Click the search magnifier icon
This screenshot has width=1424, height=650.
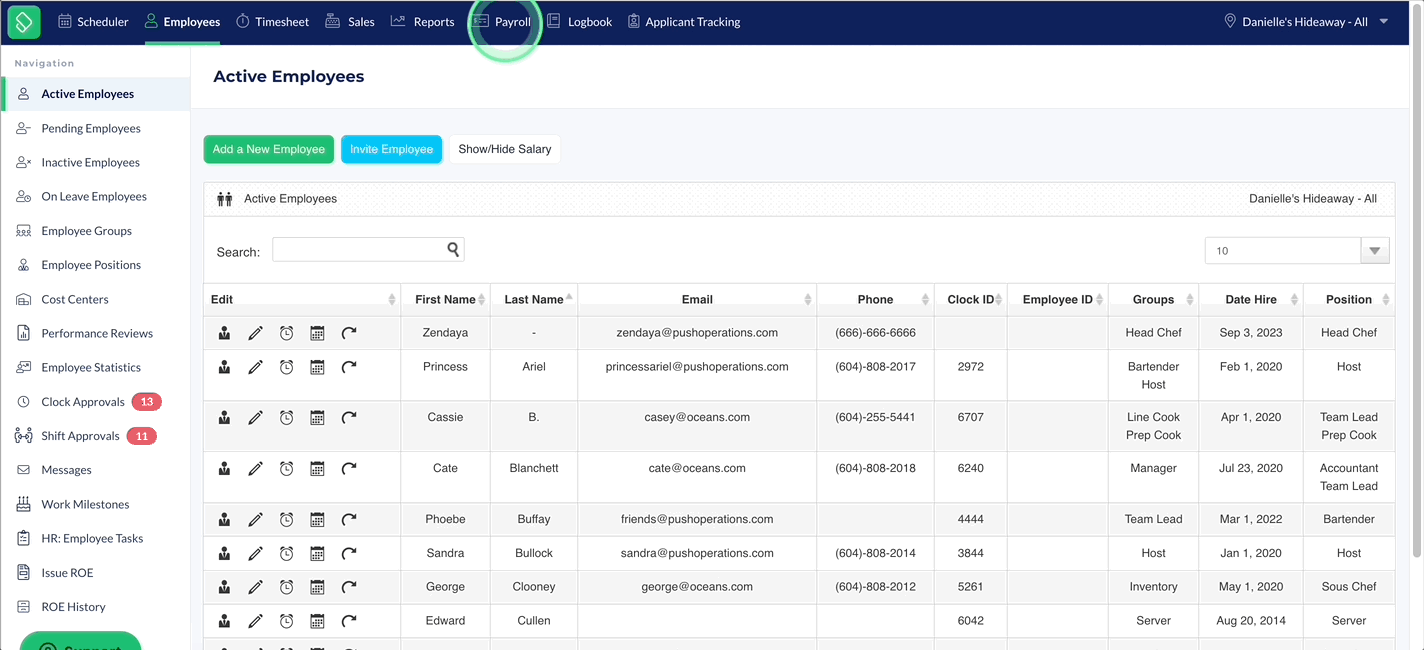tap(453, 250)
